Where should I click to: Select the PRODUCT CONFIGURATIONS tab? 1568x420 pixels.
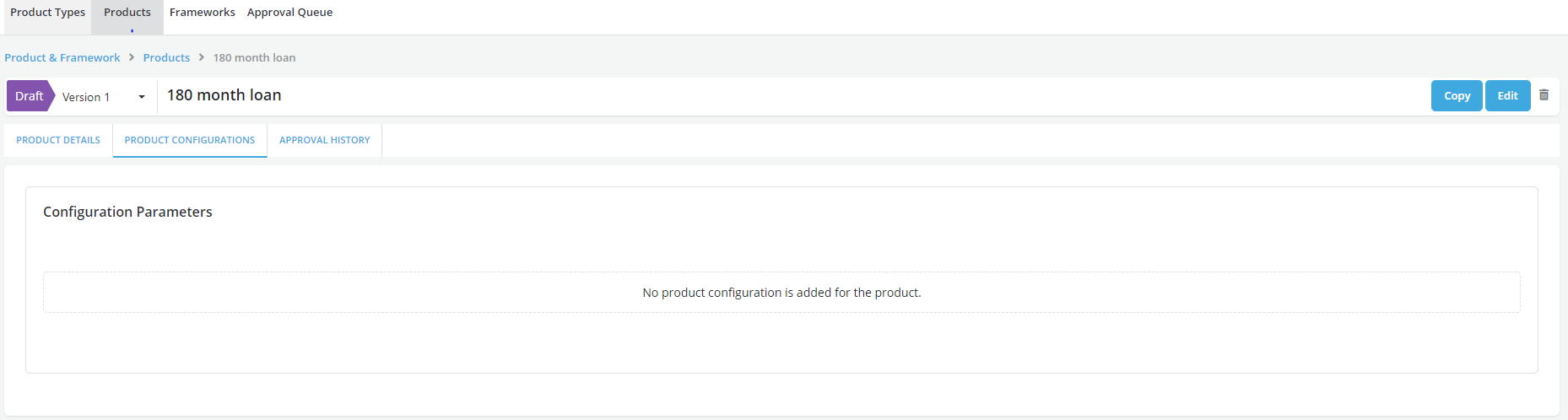(x=190, y=140)
